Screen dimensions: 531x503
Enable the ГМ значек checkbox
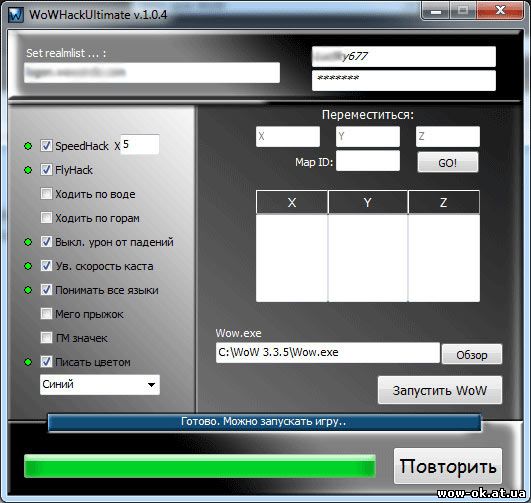pos(46,338)
